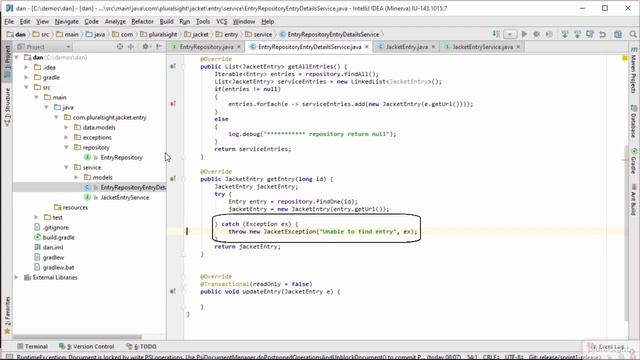Close the EntryRepository.java tab
Viewport: 640px width, 360px height.
tap(239, 47)
